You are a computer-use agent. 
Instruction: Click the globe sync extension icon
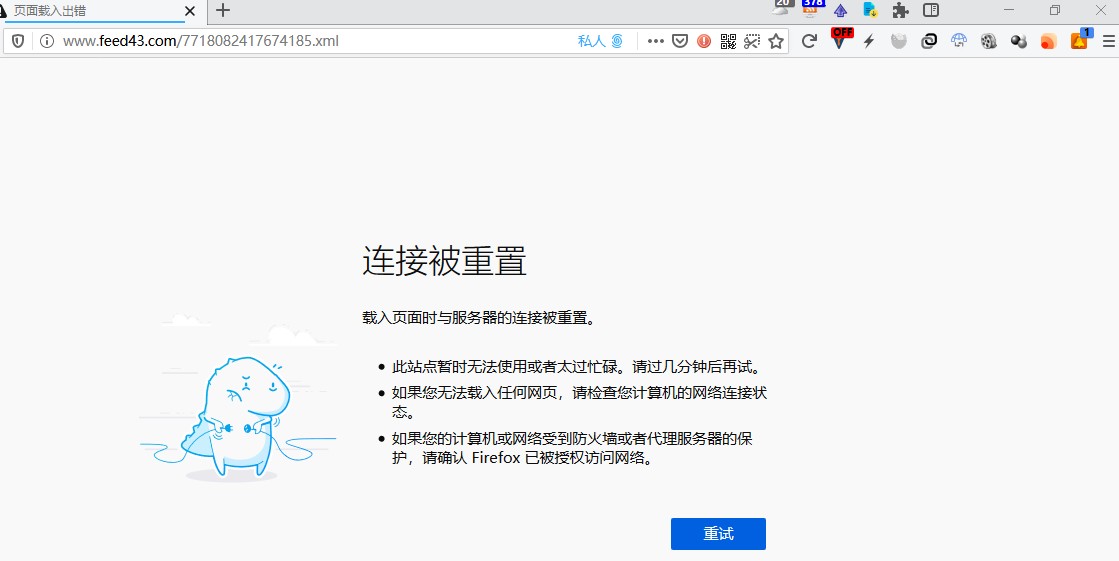pyautogui.click(x=958, y=41)
